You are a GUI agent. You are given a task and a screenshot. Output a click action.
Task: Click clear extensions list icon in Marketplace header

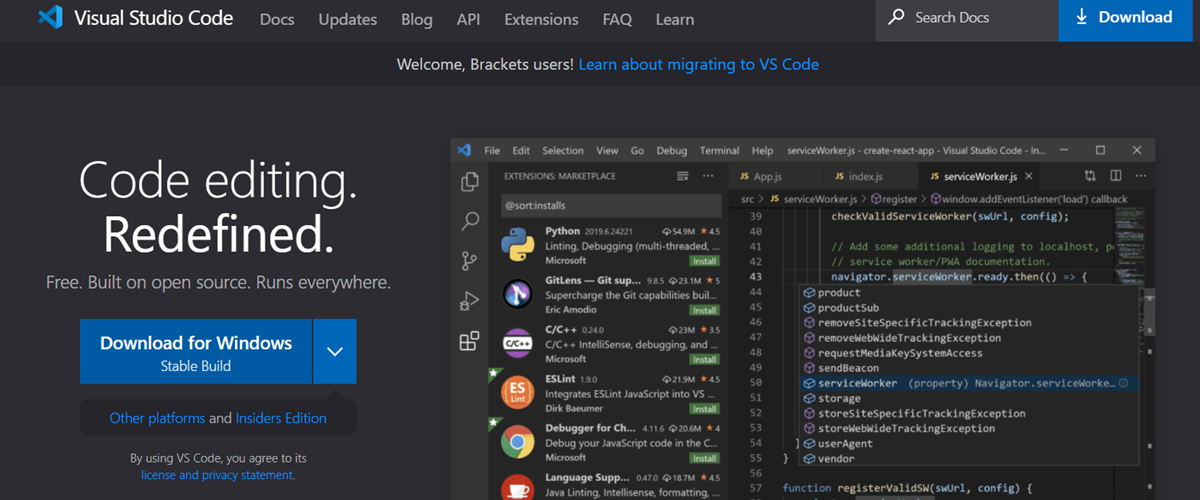[683, 176]
